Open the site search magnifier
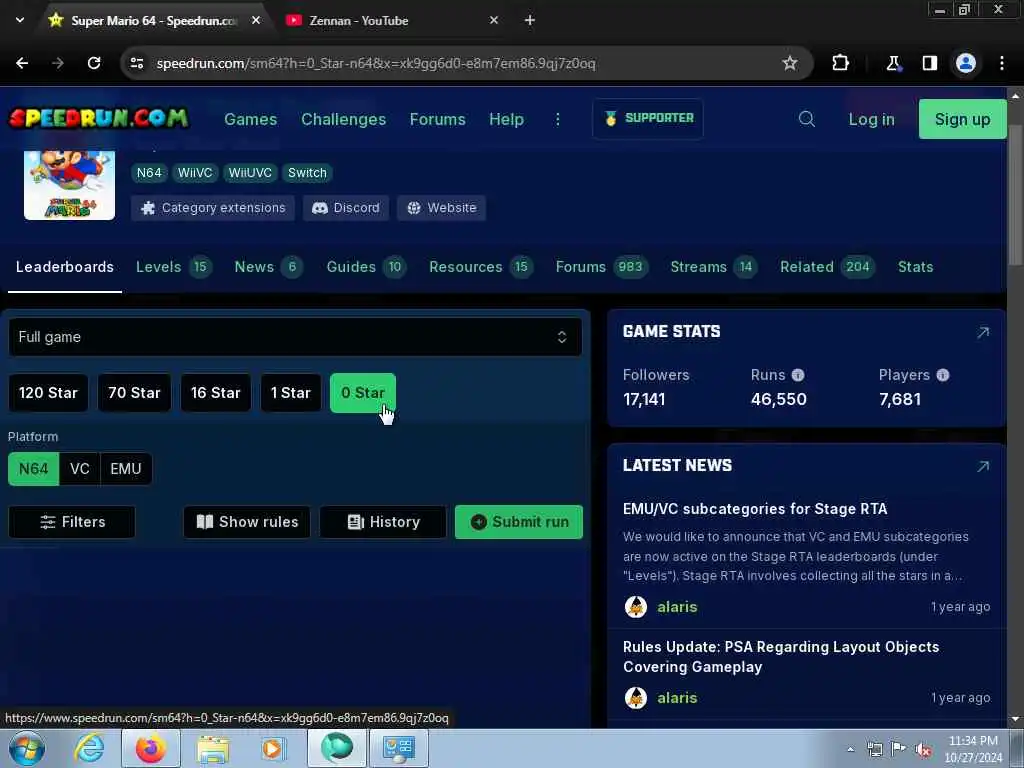Screen dimensions: 1024x768 (x=807, y=119)
